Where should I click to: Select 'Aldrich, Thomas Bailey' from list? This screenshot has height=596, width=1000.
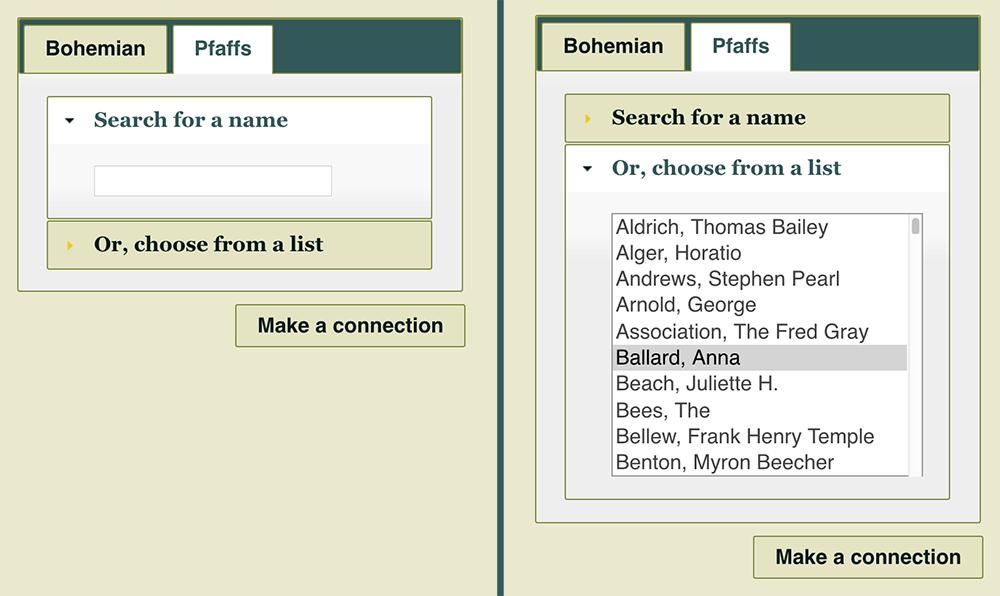(x=722, y=228)
